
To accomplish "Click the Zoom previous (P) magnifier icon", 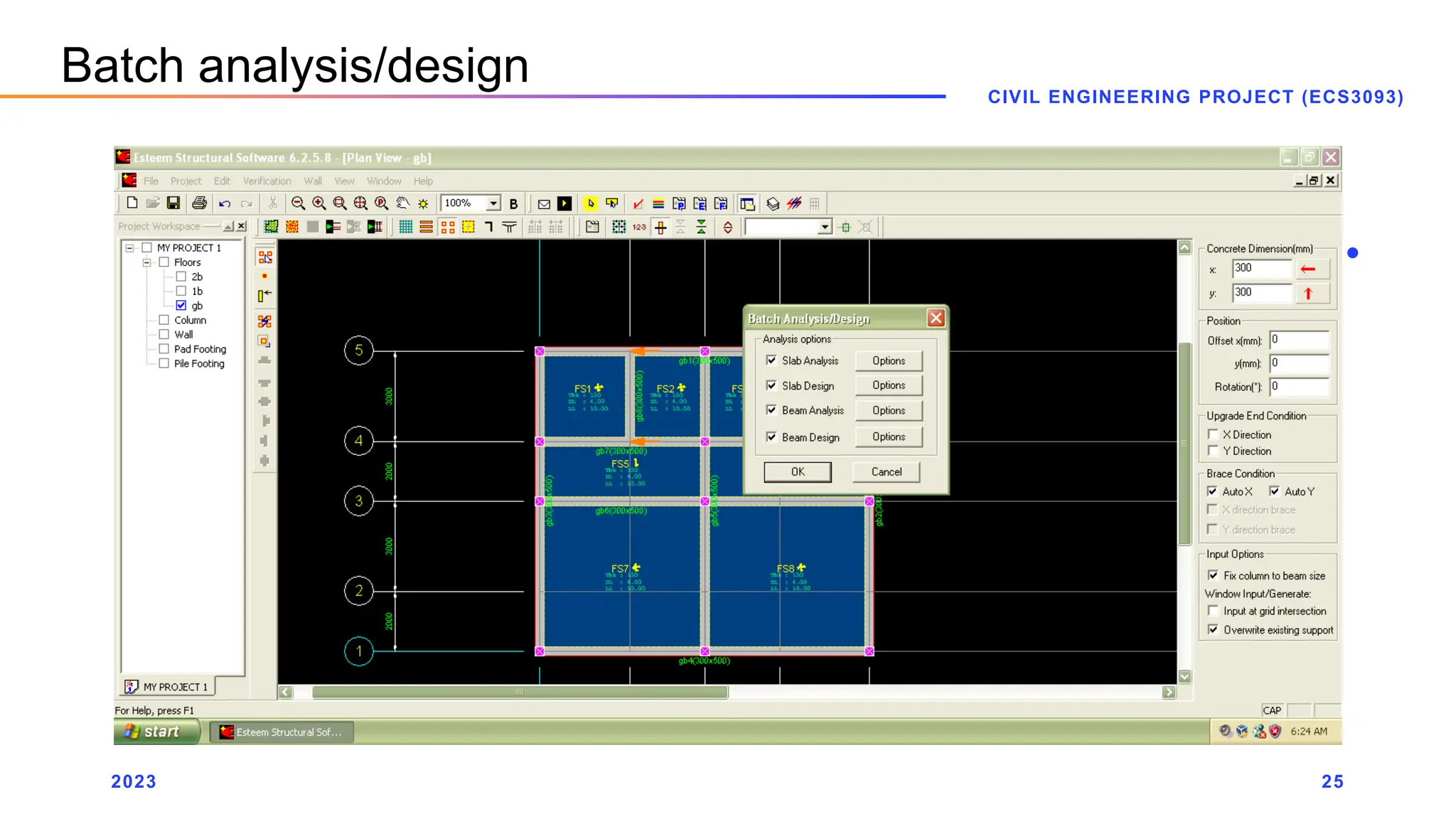I will click(382, 203).
